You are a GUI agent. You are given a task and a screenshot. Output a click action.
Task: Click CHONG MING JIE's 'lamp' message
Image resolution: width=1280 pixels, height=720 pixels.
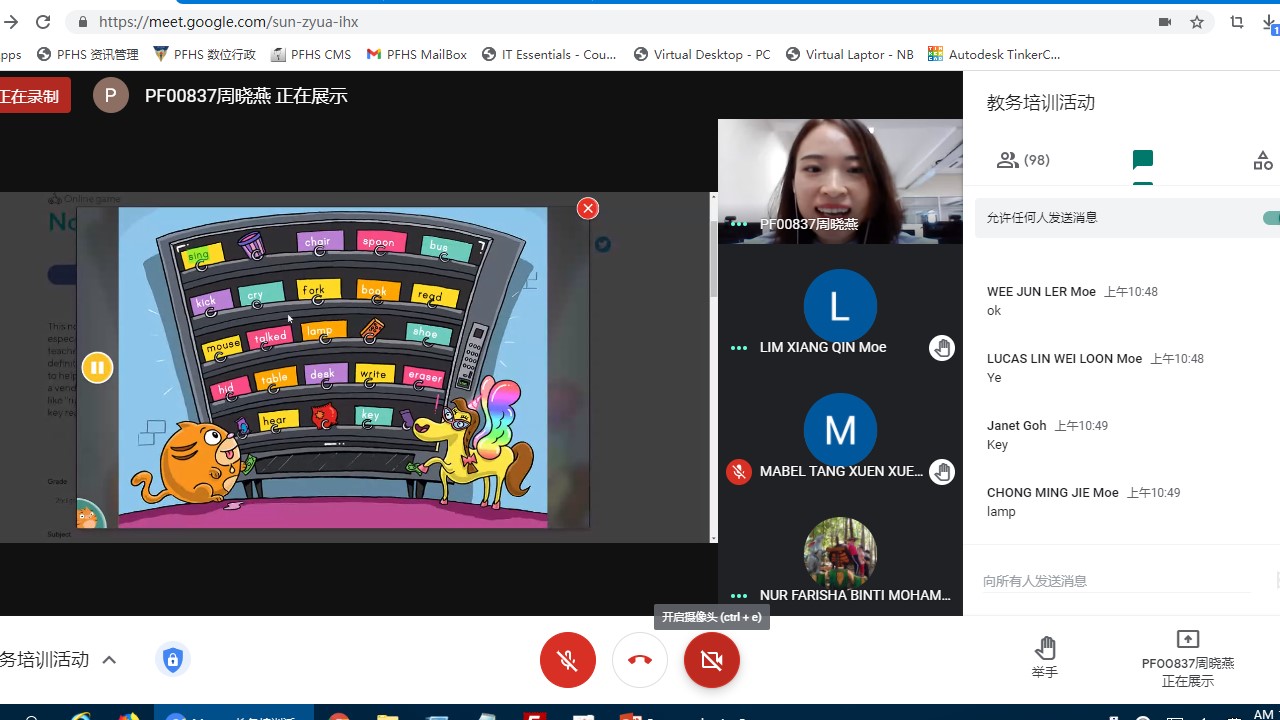(x=1001, y=512)
